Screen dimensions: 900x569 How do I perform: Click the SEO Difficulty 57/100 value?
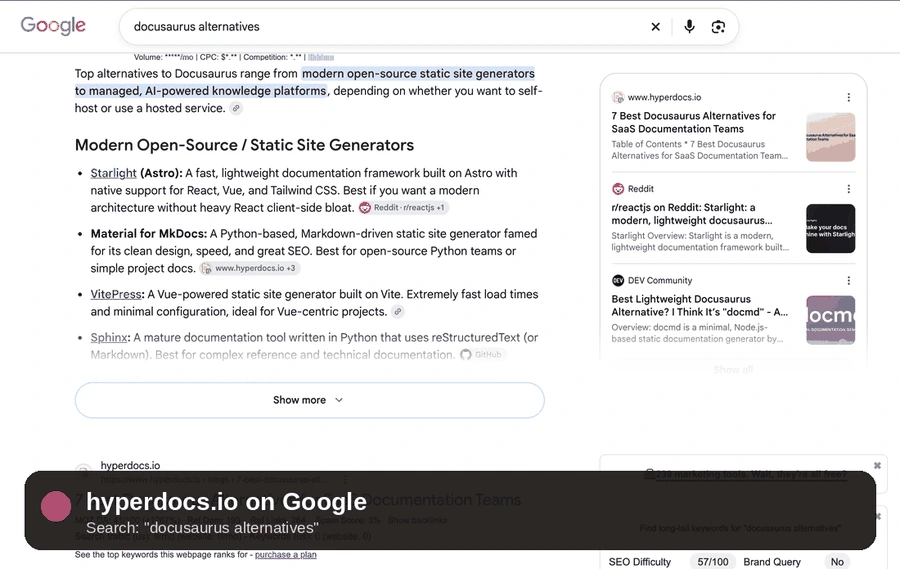712,562
